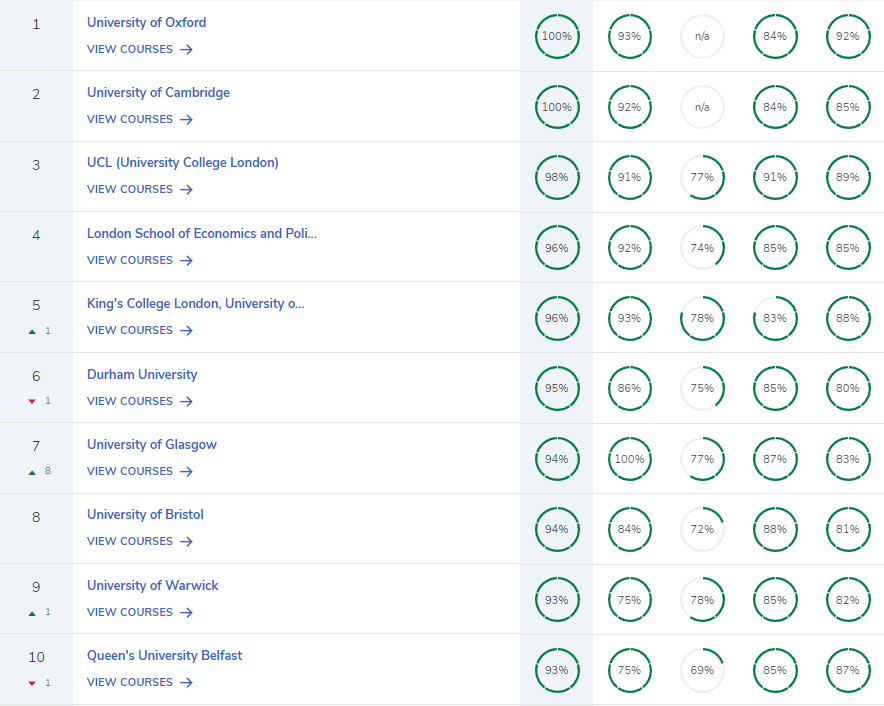Click the green rank-up arrow for University of Warwick

pos(32,613)
